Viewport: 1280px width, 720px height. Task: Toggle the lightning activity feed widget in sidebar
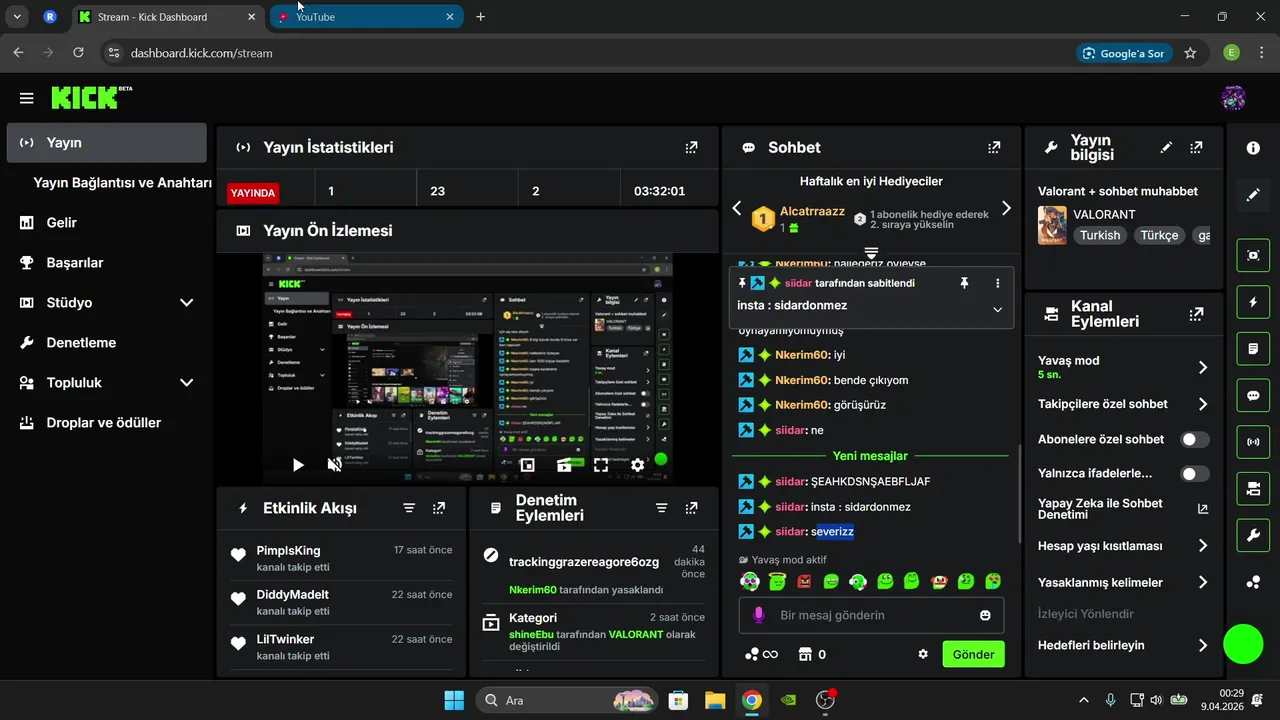coord(1253,302)
